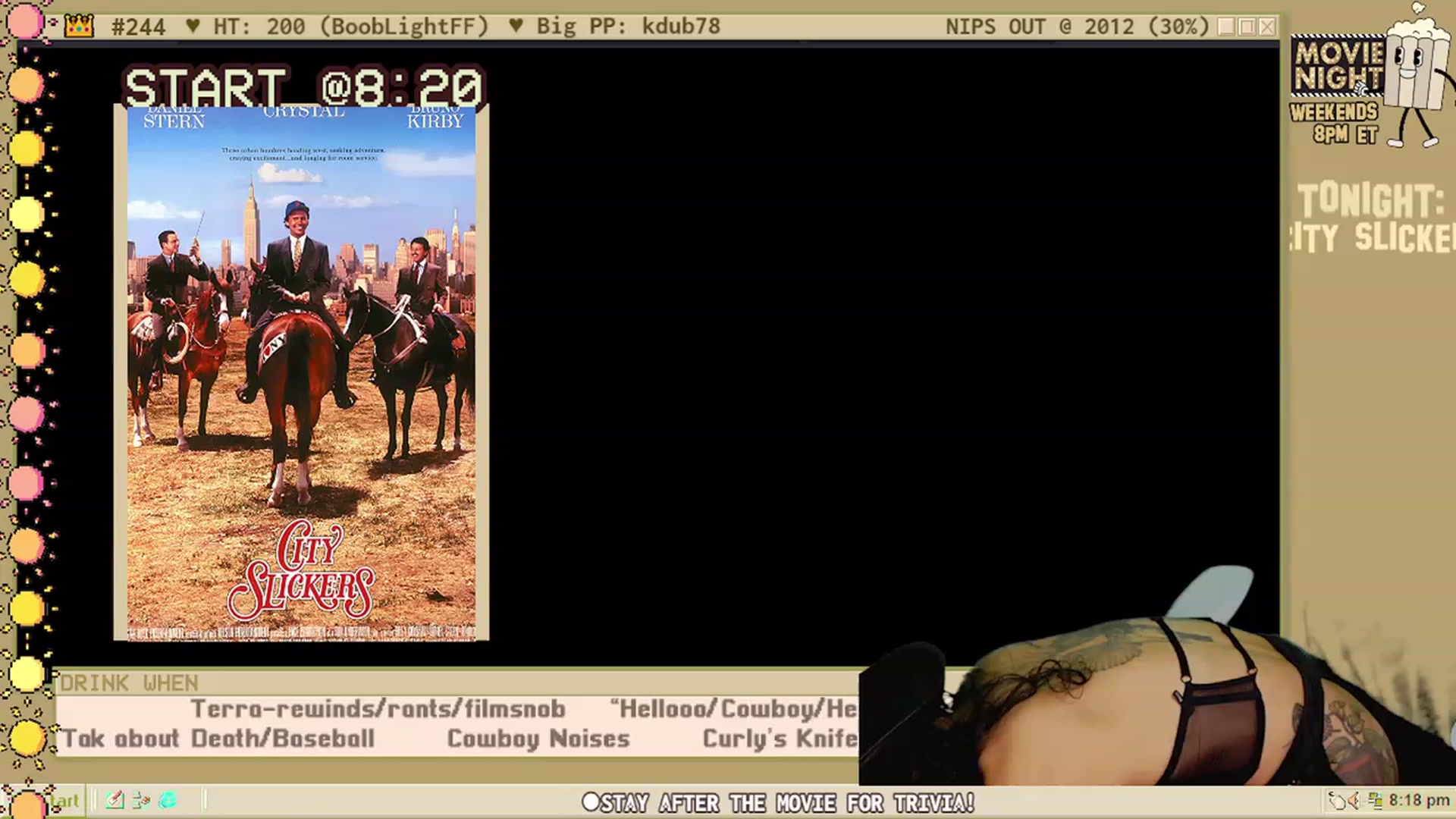Click the 'HT: 200 (BoobLightFF)' title text
Image resolution: width=1456 pixels, height=819 pixels.
point(350,27)
